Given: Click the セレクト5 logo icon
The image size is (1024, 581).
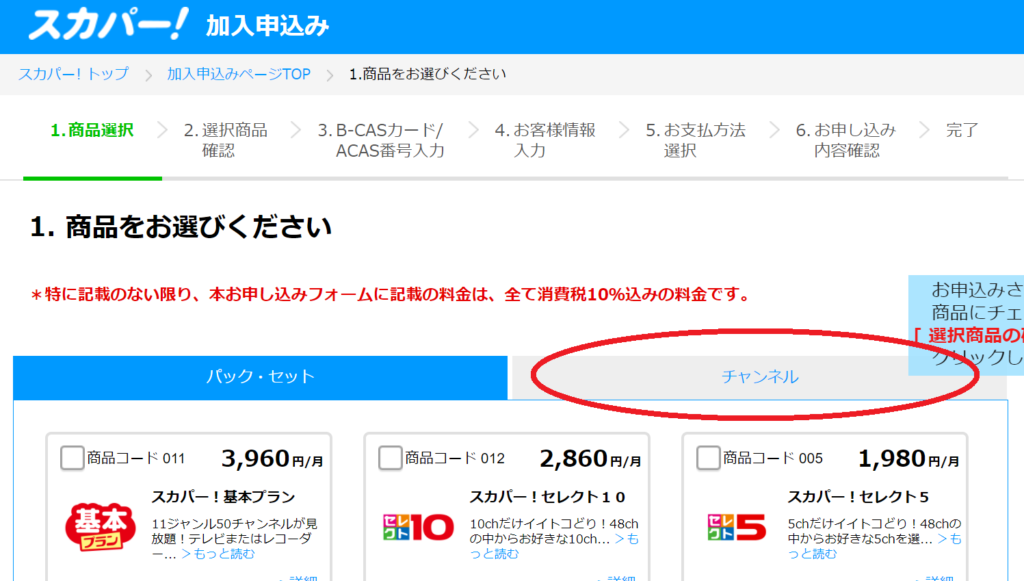Looking at the screenshot, I should 736,527.
